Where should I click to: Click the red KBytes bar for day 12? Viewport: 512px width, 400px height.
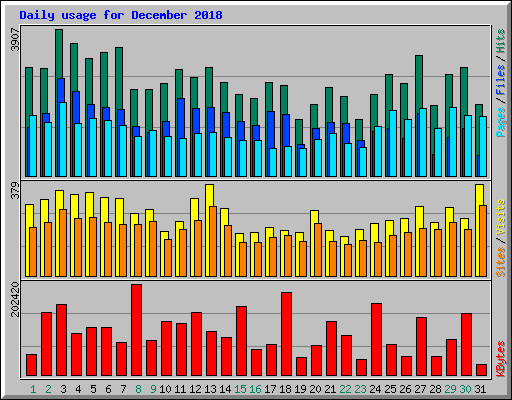196,344
